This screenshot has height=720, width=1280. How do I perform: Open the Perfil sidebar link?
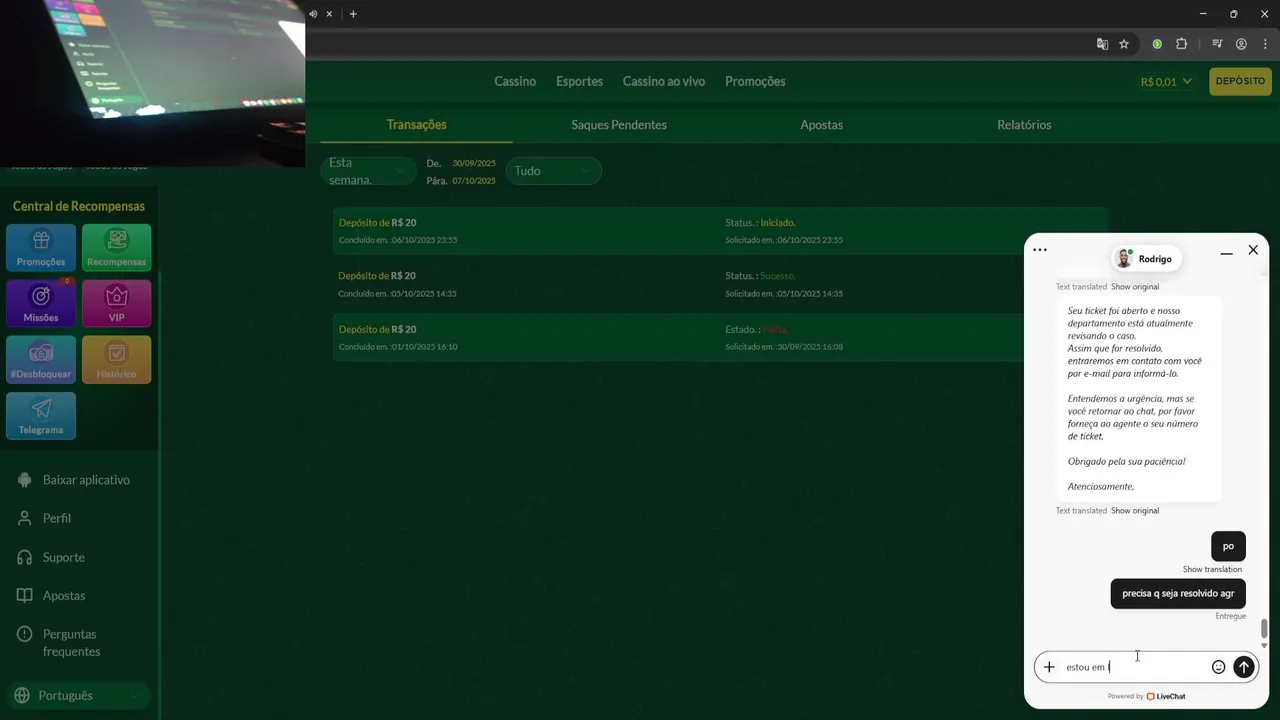[x=57, y=518]
